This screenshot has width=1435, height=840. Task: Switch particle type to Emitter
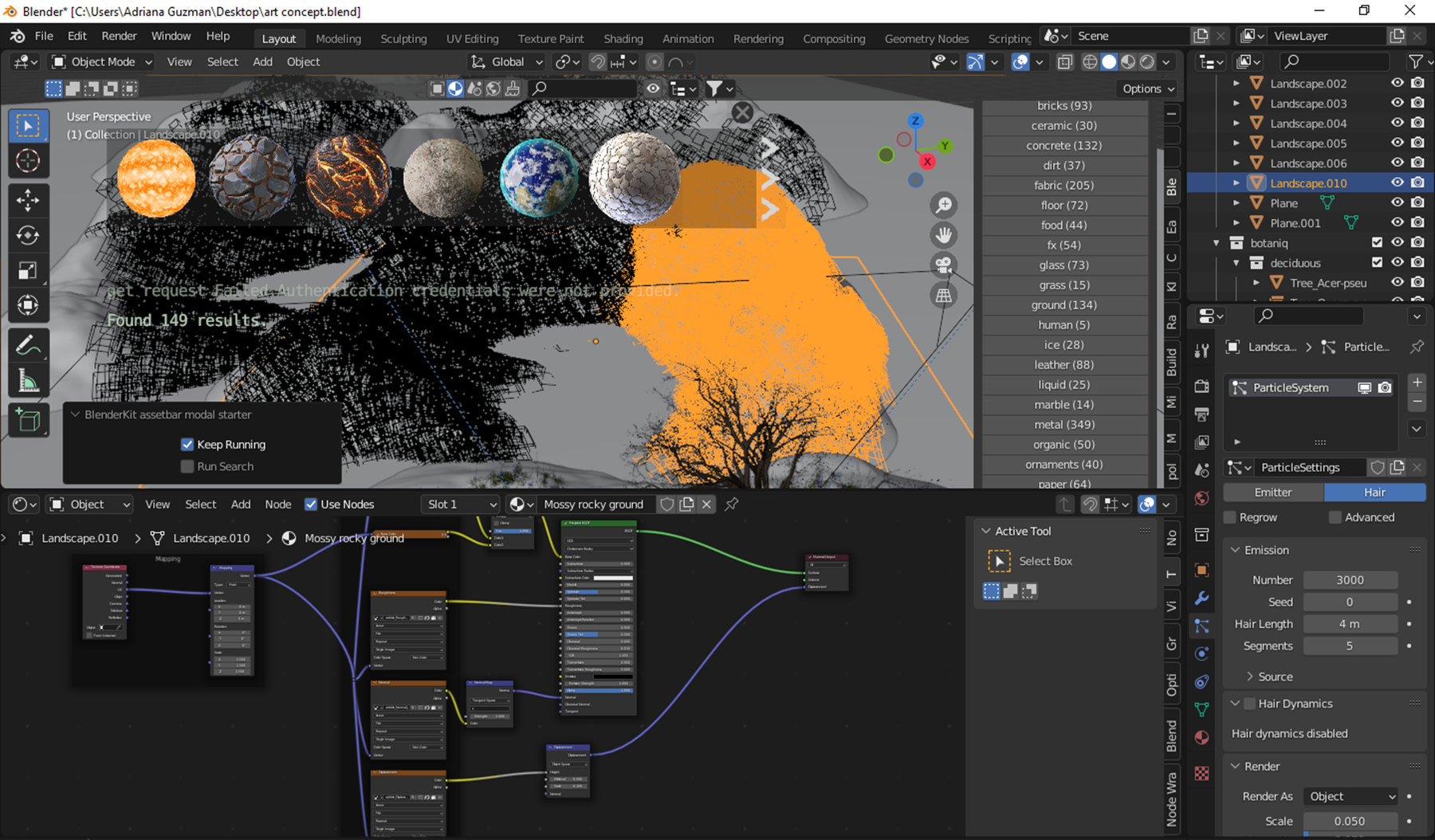pyautogui.click(x=1273, y=493)
